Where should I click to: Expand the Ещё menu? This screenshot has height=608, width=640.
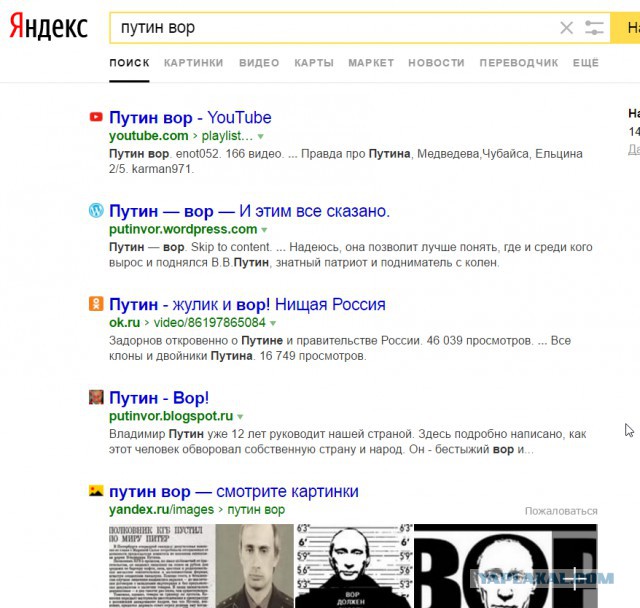pos(586,63)
